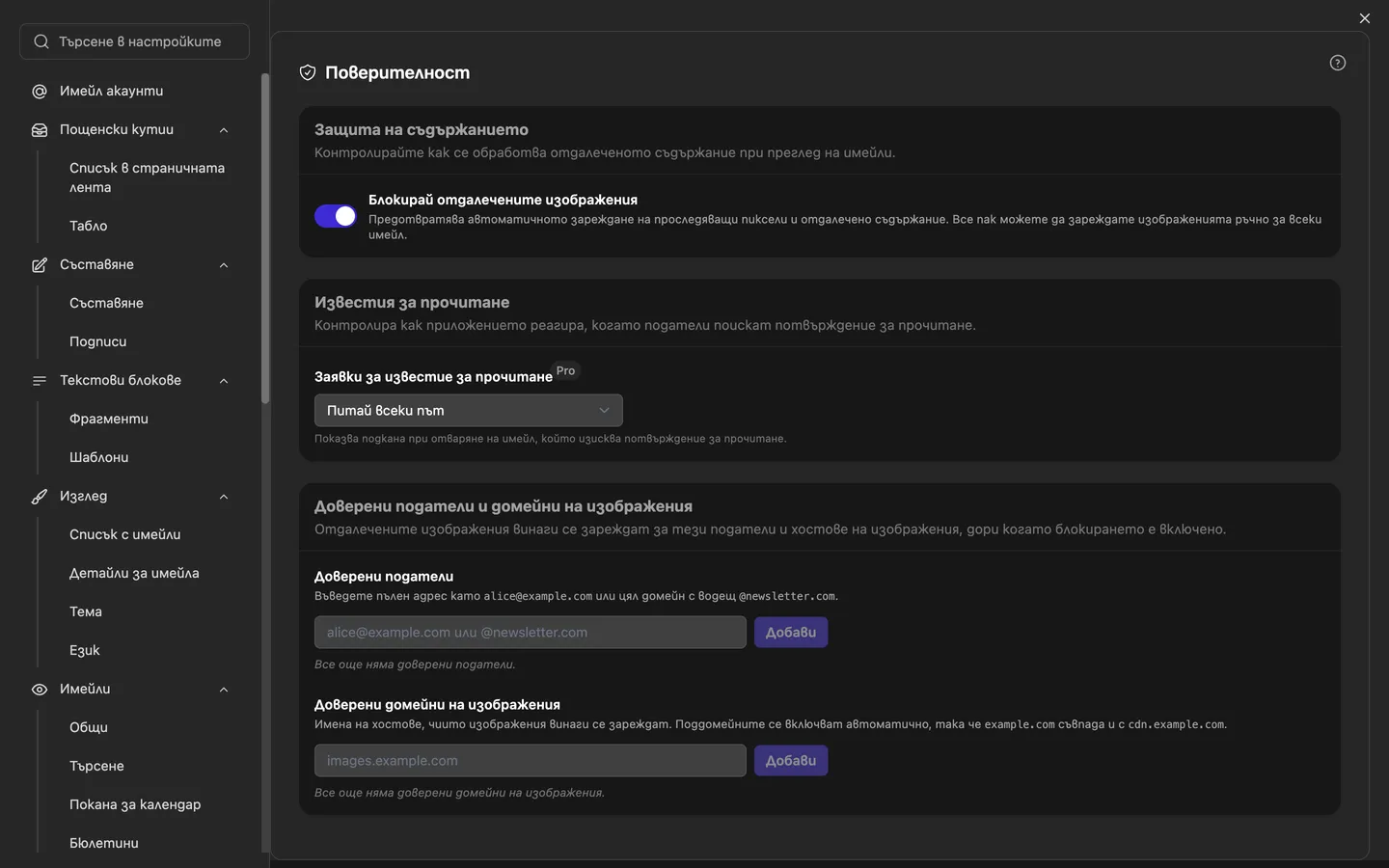Click the pencil icon beside Съставяне section
This screenshot has height=868, width=1389.
pos(40,265)
